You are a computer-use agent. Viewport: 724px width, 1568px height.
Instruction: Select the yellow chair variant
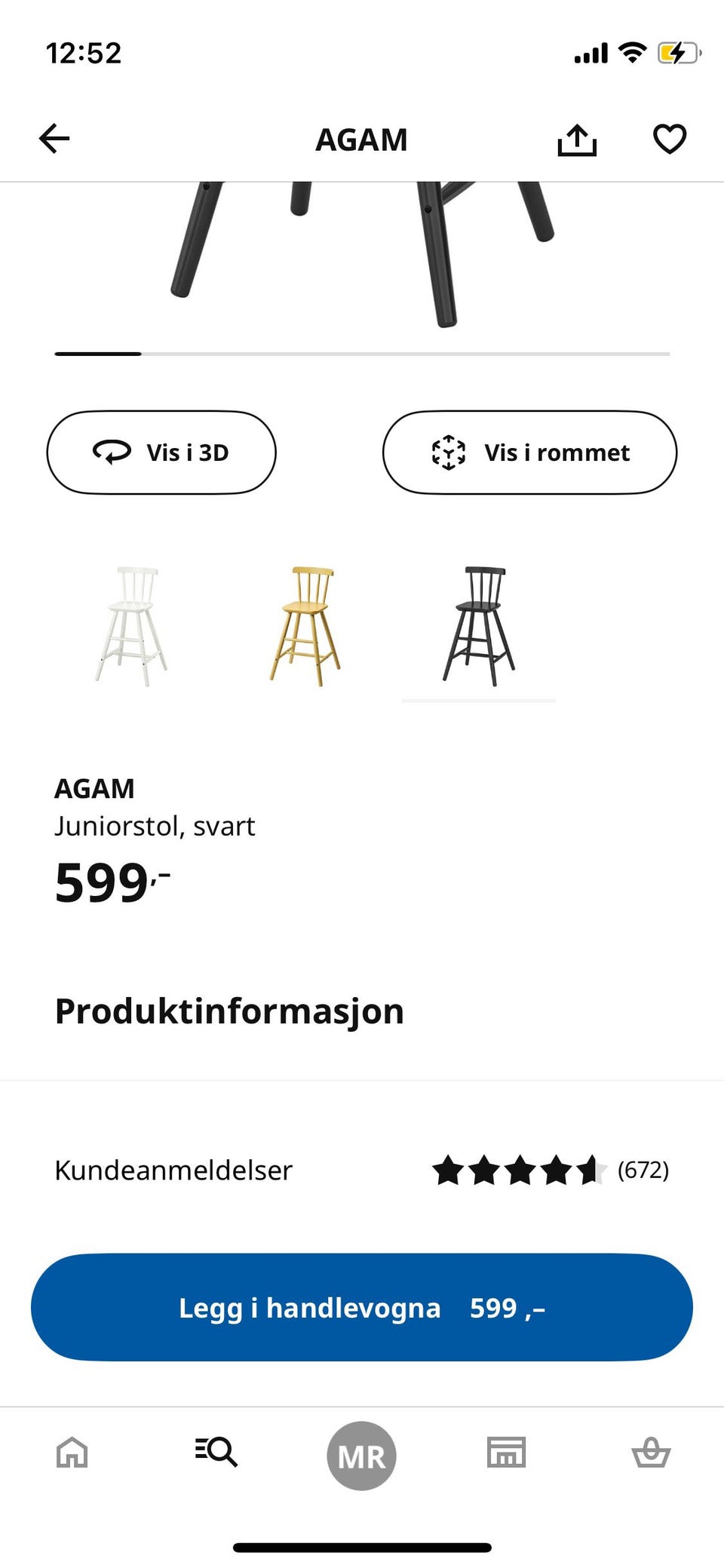tap(305, 626)
